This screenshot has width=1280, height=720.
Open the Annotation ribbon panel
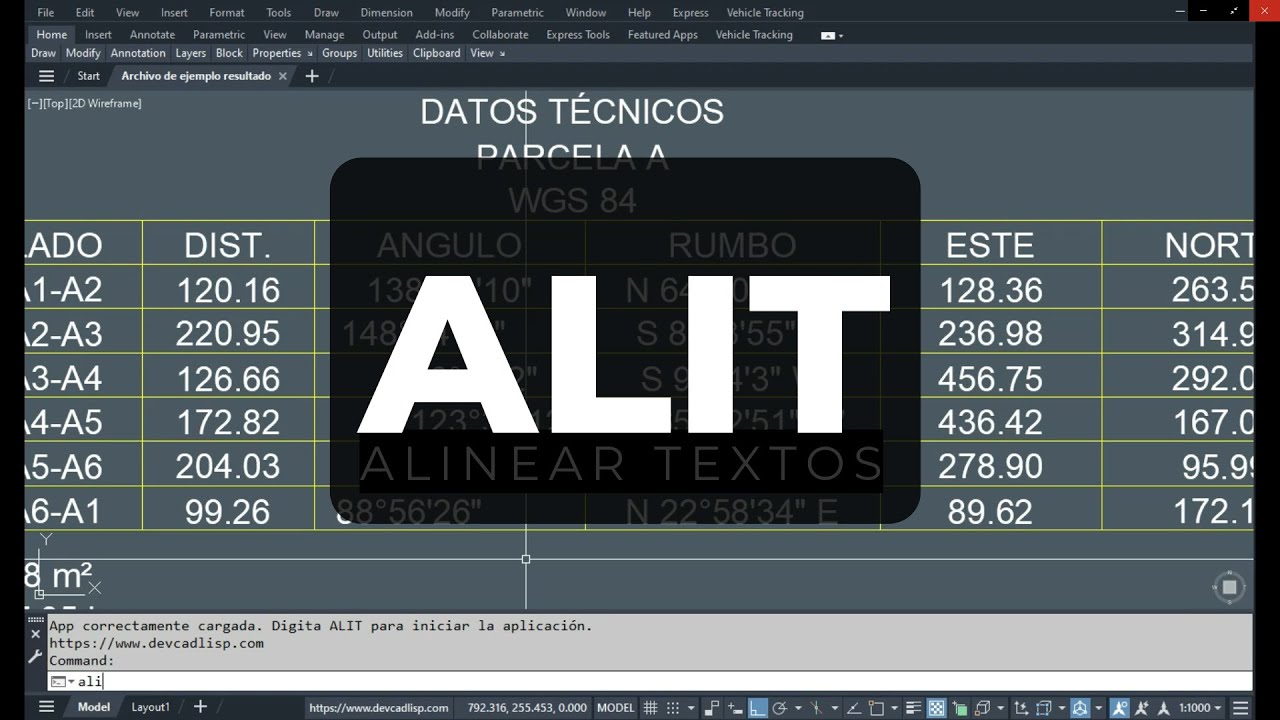click(x=138, y=53)
